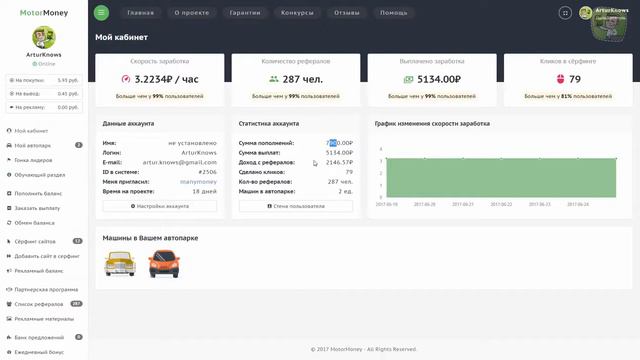Open Ежедневный бонус in the sidebar

[39, 352]
